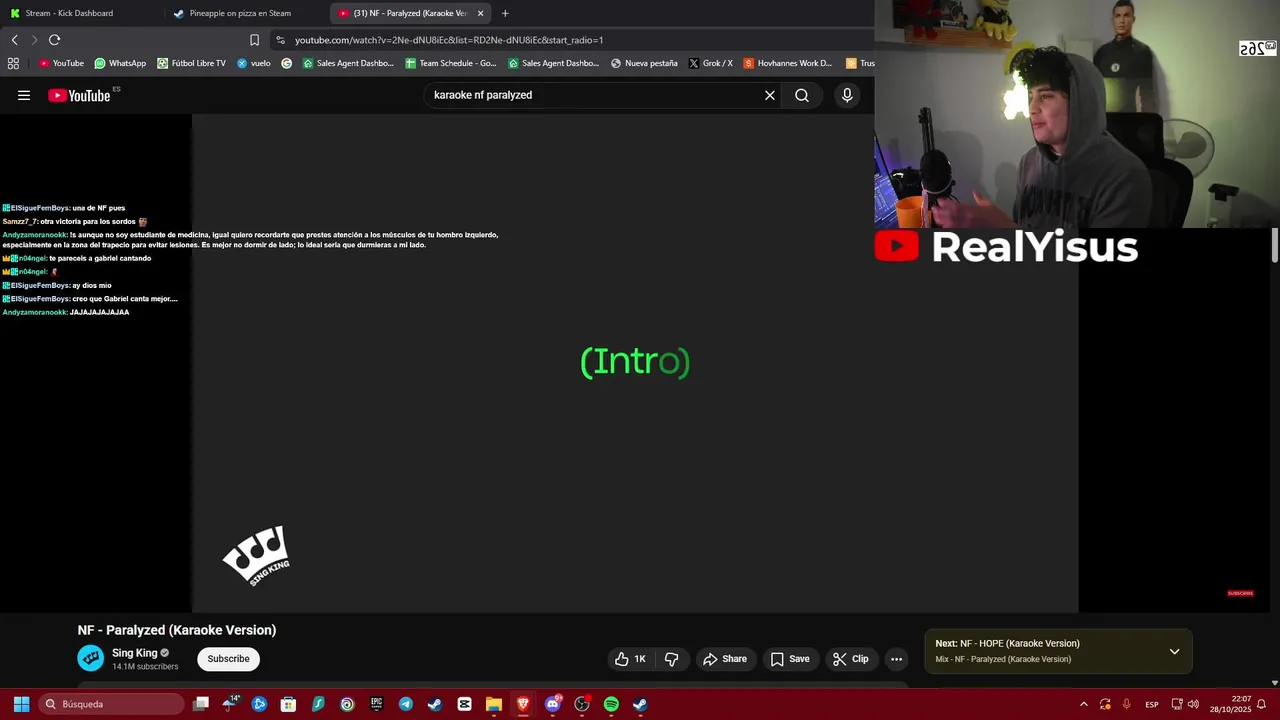Click the YouTube logo home link
The height and width of the screenshot is (720, 1280).
coord(80,95)
